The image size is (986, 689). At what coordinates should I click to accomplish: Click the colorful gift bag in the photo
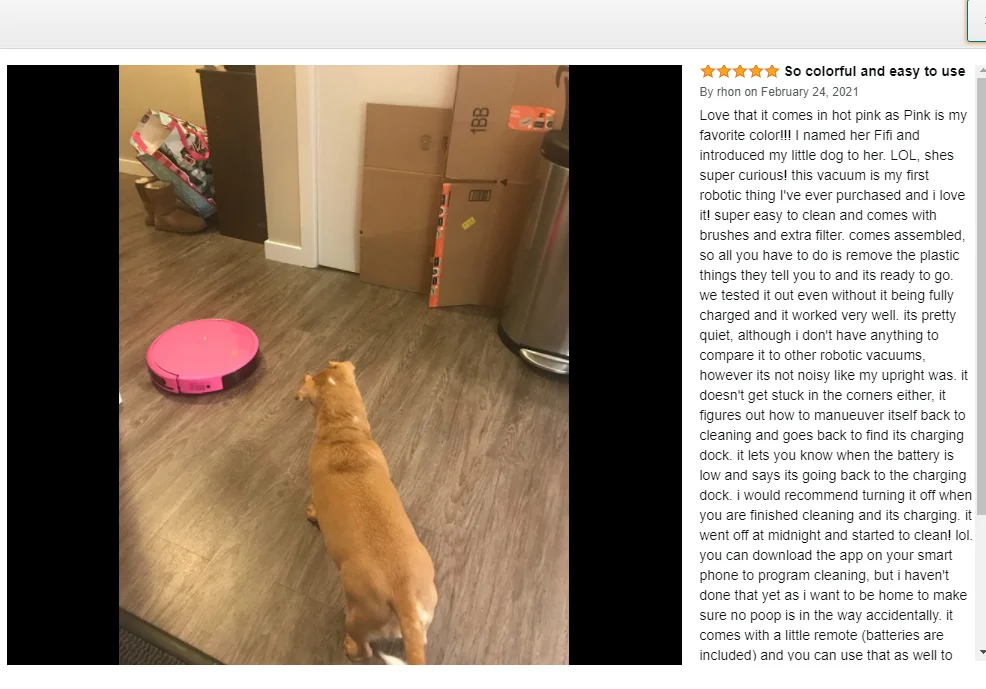click(x=174, y=159)
